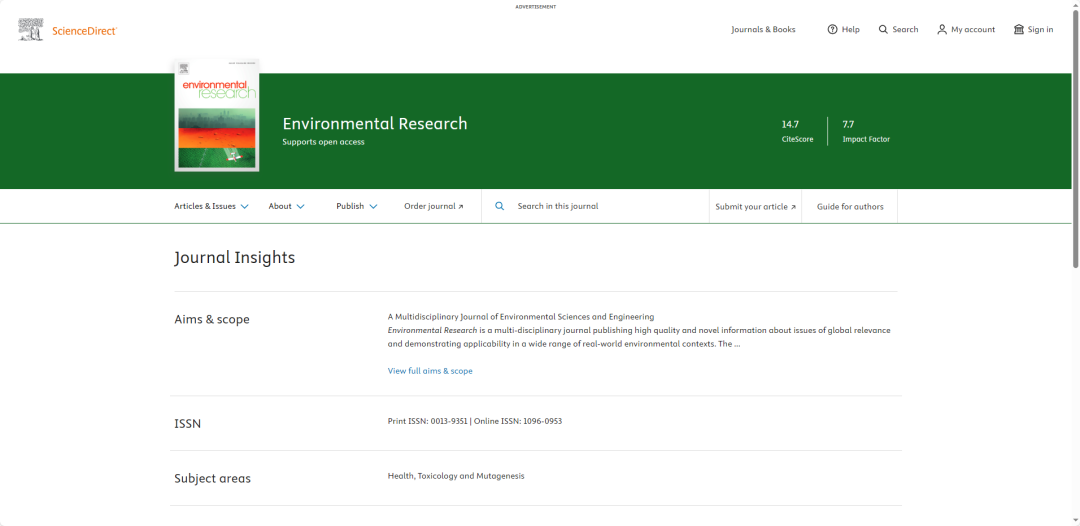Screen dimensions: 1080x526
Task: Click the Search label in header
Action: click(905, 30)
